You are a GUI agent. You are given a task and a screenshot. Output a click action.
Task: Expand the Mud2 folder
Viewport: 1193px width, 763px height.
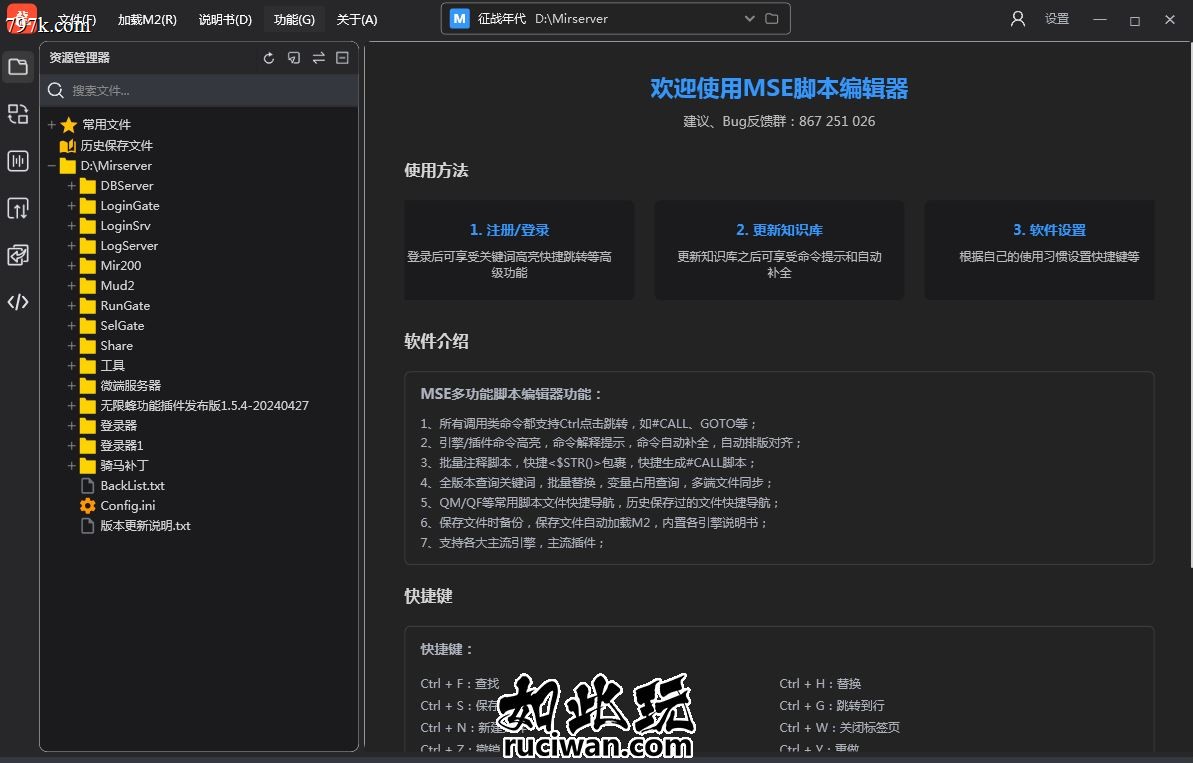[72, 285]
